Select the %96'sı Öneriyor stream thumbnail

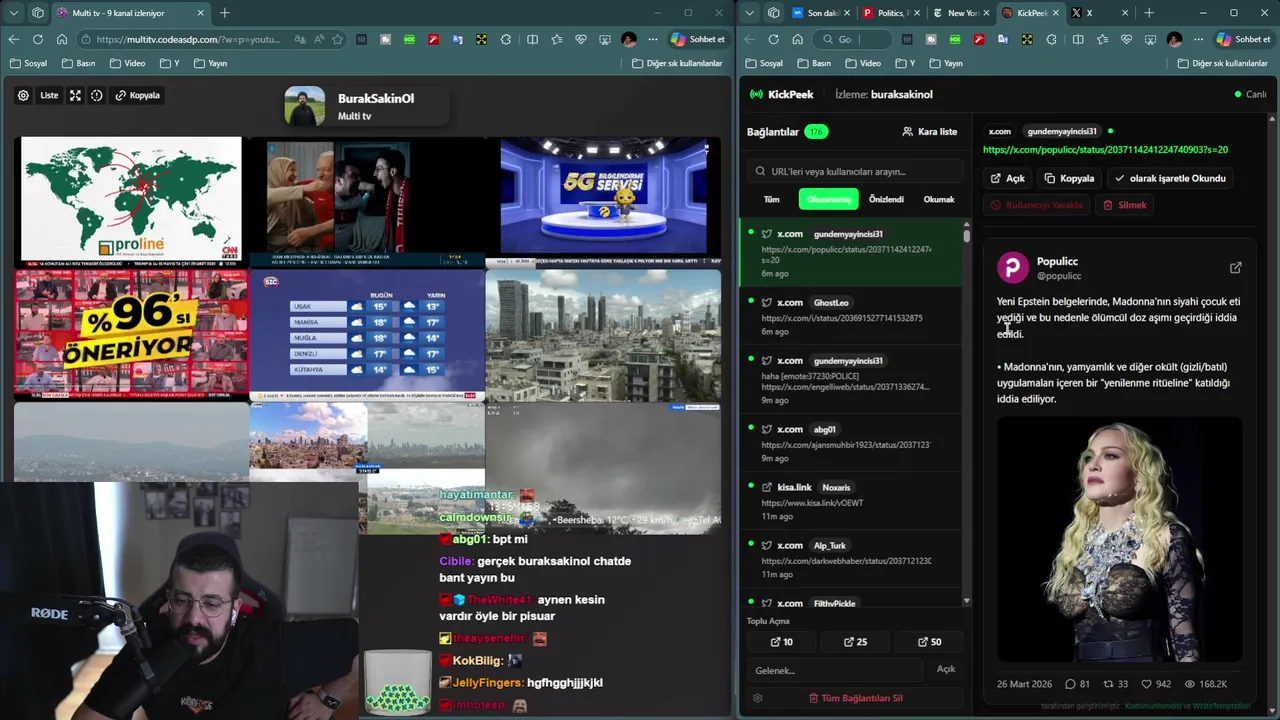[131, 335]
